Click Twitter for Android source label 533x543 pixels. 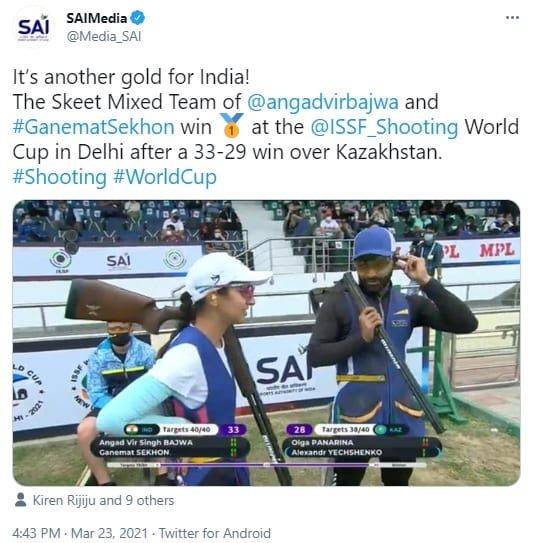[x=214, y=533]
